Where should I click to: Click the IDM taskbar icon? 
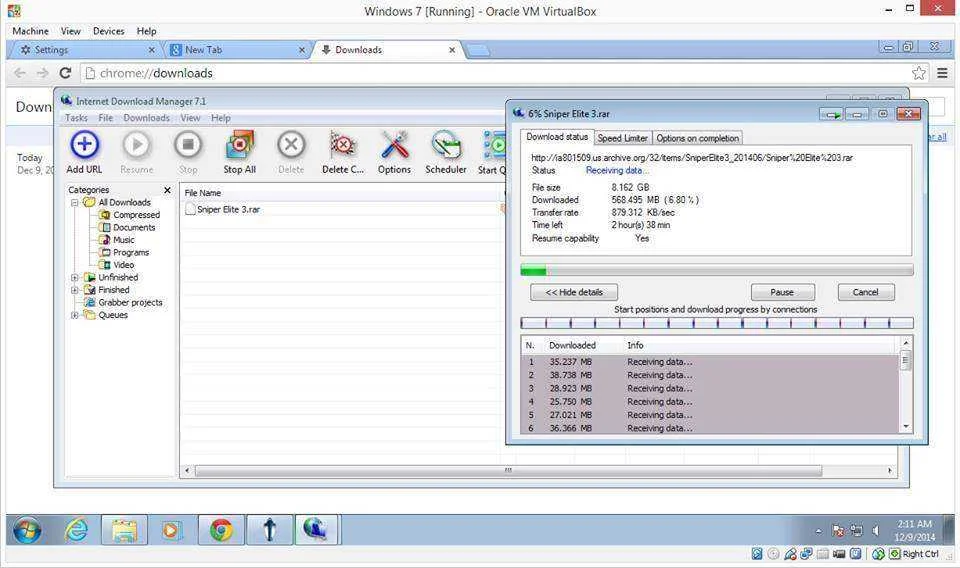317,530
